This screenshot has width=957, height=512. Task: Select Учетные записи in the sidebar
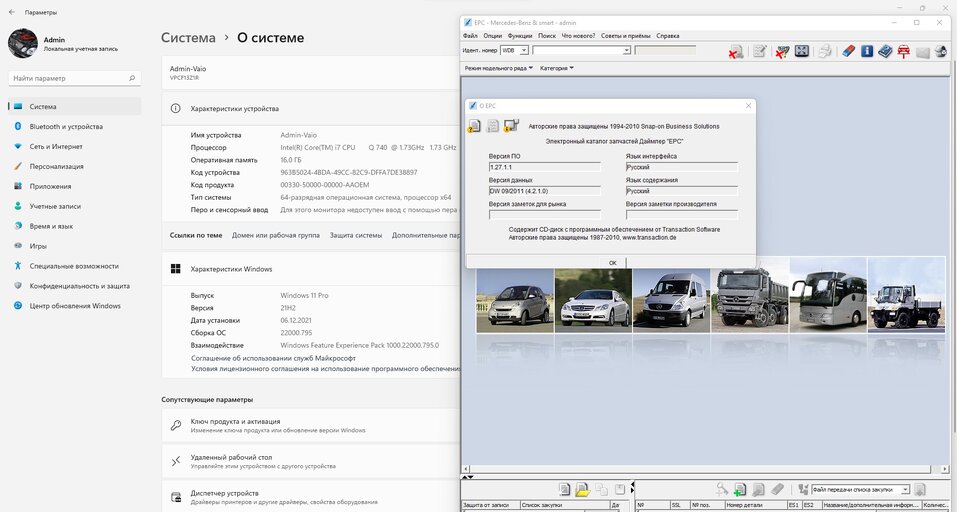[74, 206]
